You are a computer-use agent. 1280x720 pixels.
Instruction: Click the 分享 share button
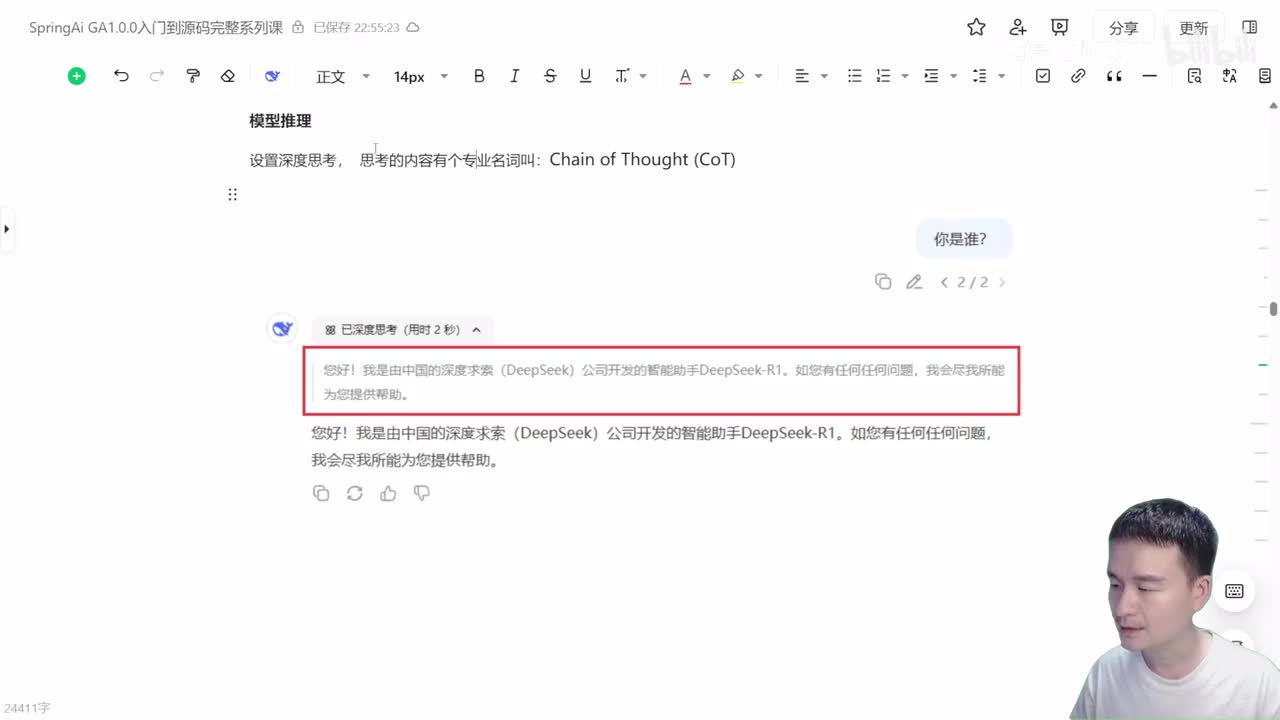pyautogui.click(x=1123, y=28)
